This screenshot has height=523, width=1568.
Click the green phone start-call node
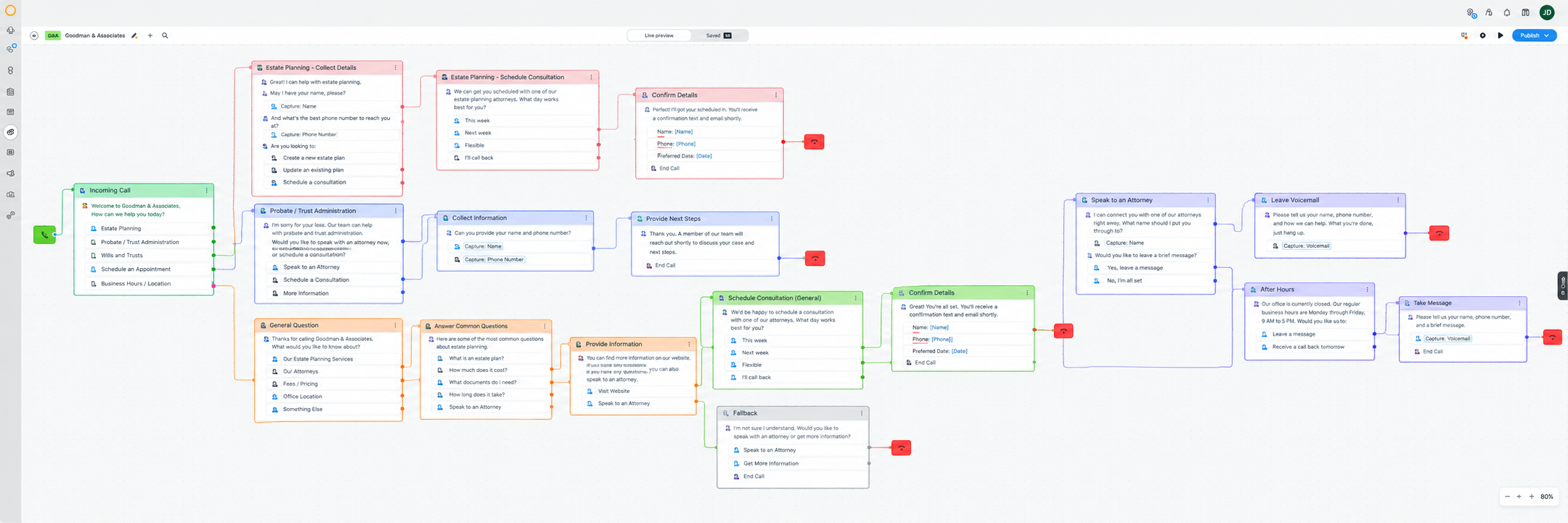pyautogui.click(x=45, y=235)
